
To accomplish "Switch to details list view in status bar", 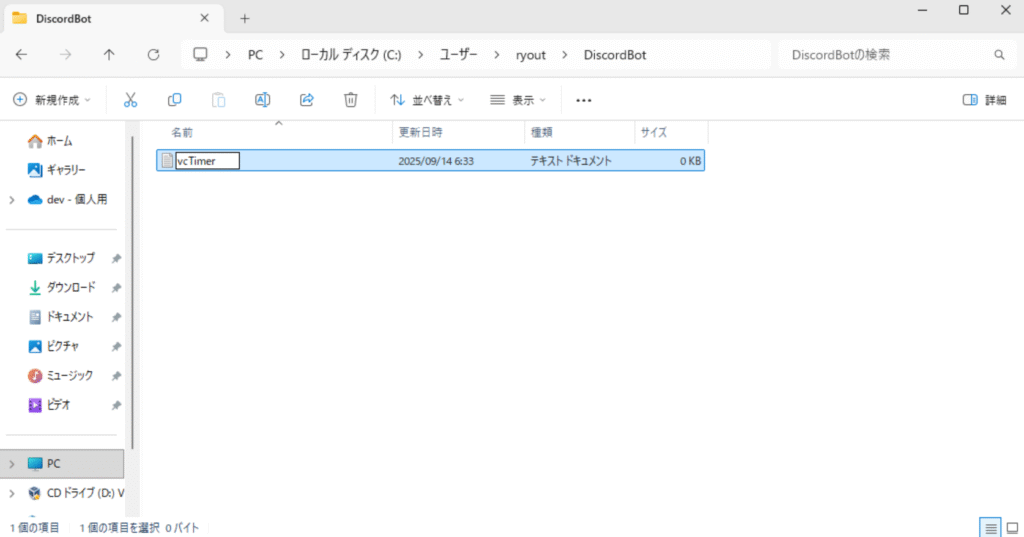I will 990,527.
